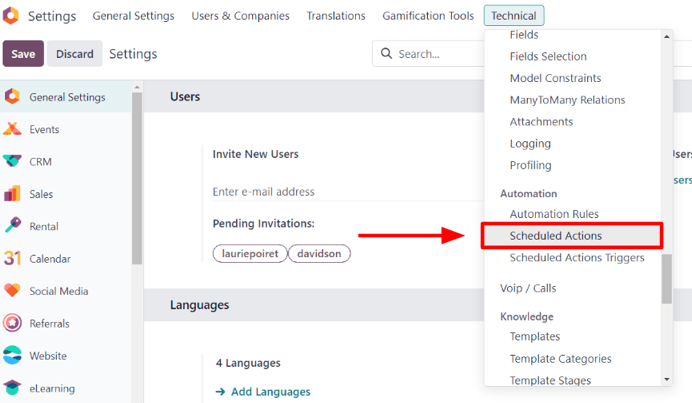Click the Odoo Settings app logo
Screen dimensions: 692x403
tap(11, 16)
